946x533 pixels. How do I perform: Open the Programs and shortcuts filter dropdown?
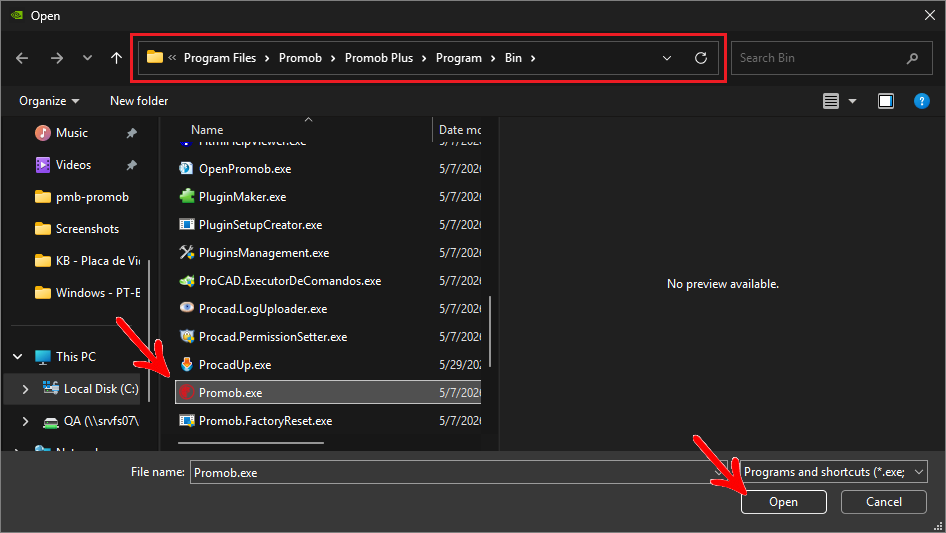point(834,472)
